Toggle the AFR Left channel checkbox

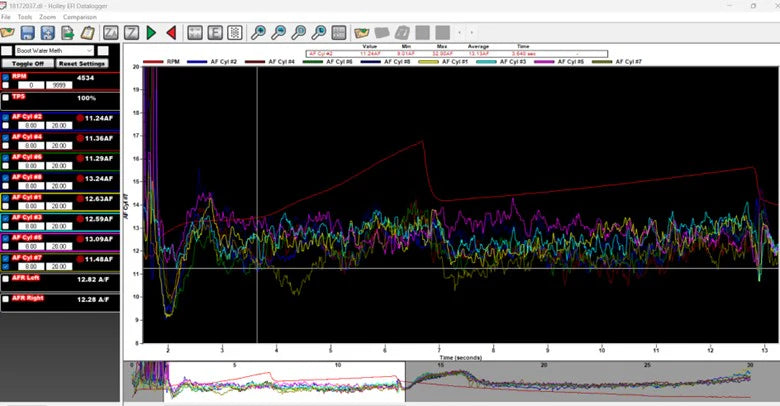click(x=6, y=280)
